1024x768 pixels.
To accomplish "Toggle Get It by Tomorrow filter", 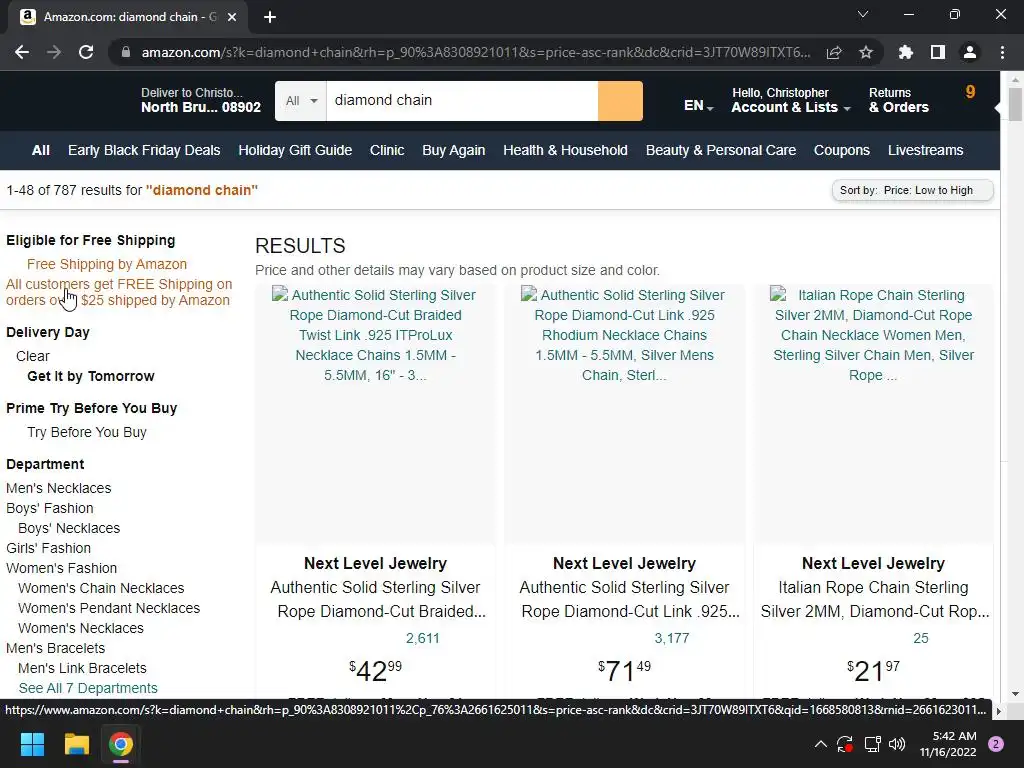I will coord(91,376).
